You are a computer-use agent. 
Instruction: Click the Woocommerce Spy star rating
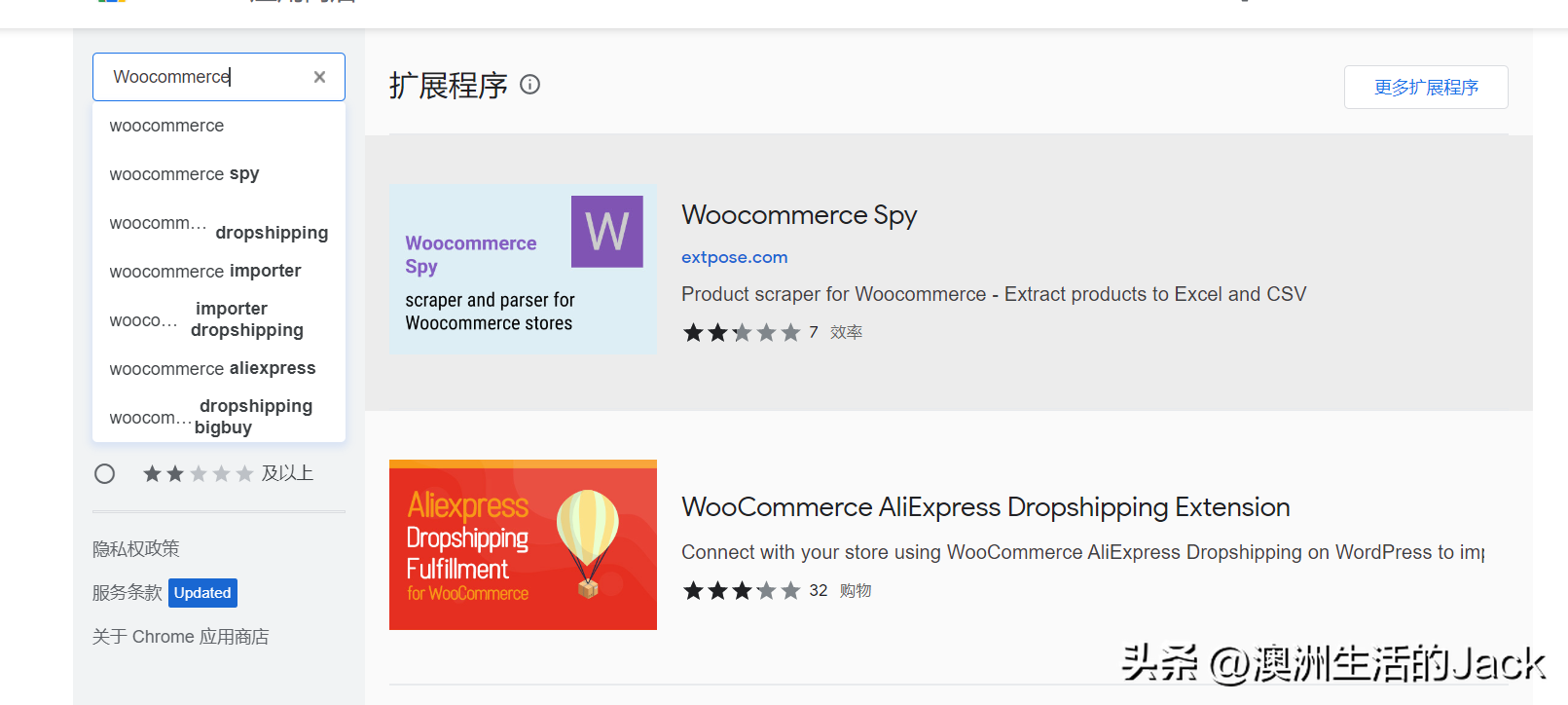(742, 333)
